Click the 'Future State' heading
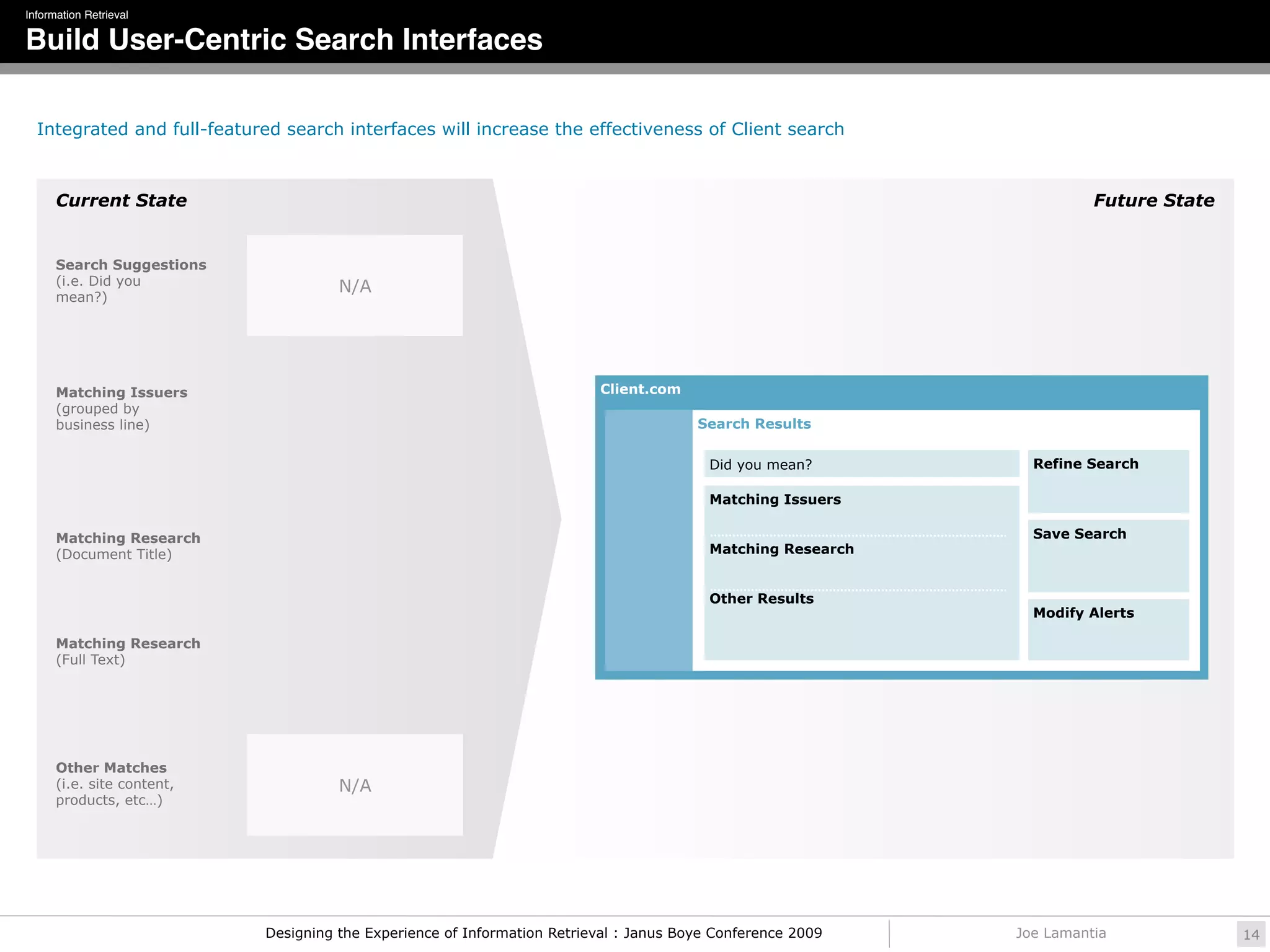Viewport: 1270px width, 952px height. click(1153, 200)
